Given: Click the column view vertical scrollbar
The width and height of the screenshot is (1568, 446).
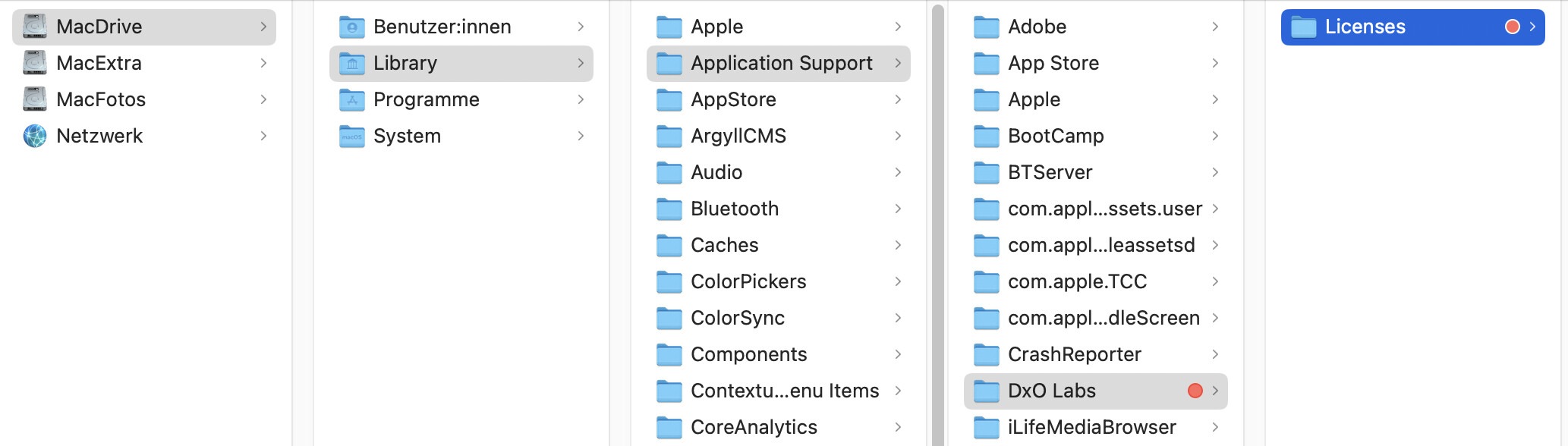Looking at the screenshot, I should (x=938, y=228).
